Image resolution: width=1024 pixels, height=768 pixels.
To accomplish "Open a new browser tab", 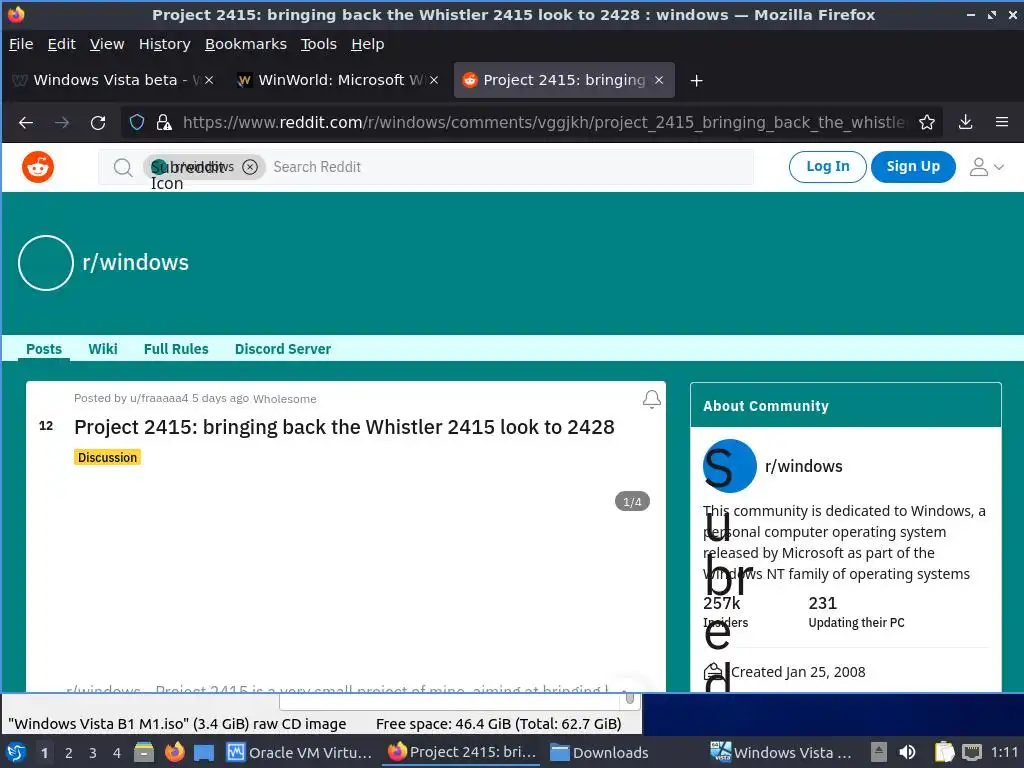I will coord(697,80).
